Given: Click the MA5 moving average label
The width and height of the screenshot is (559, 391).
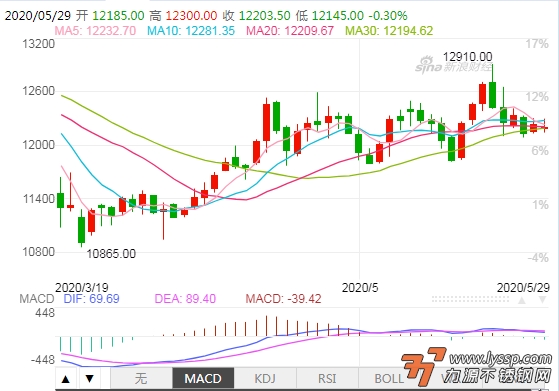Looking at the screenshot, I should tap(95, 31).
